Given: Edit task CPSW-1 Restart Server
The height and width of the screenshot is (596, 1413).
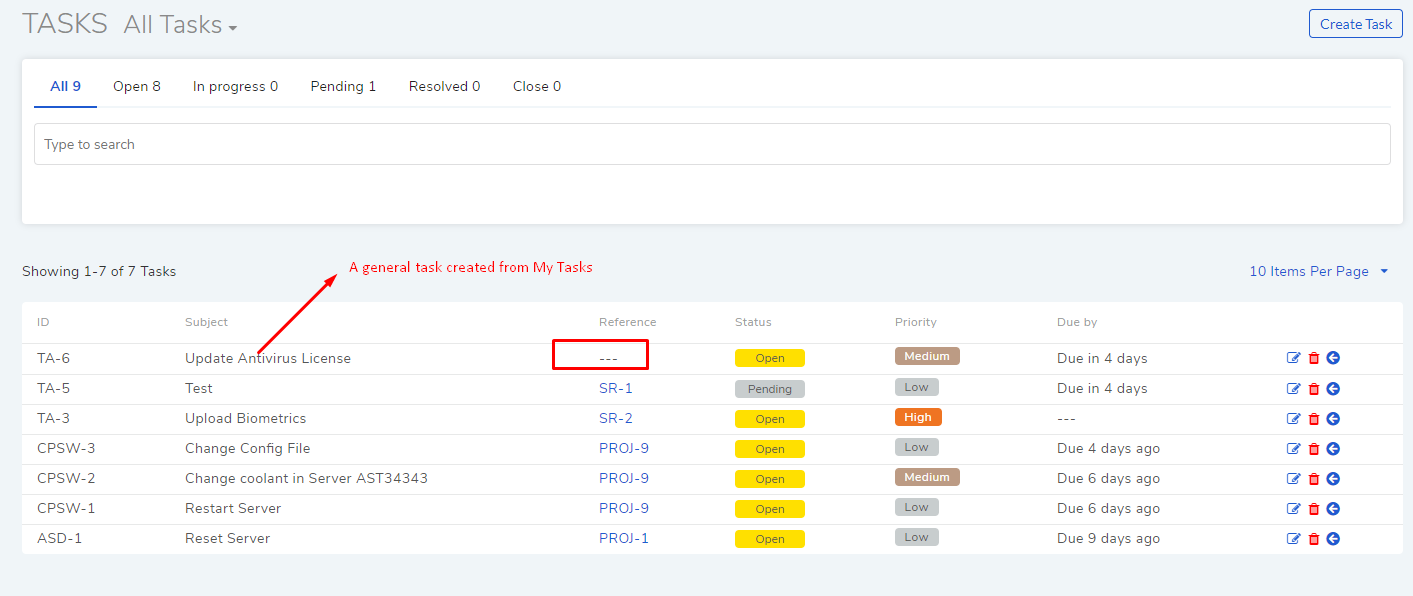Looking at the screenshot, I should coord(1294,508).
